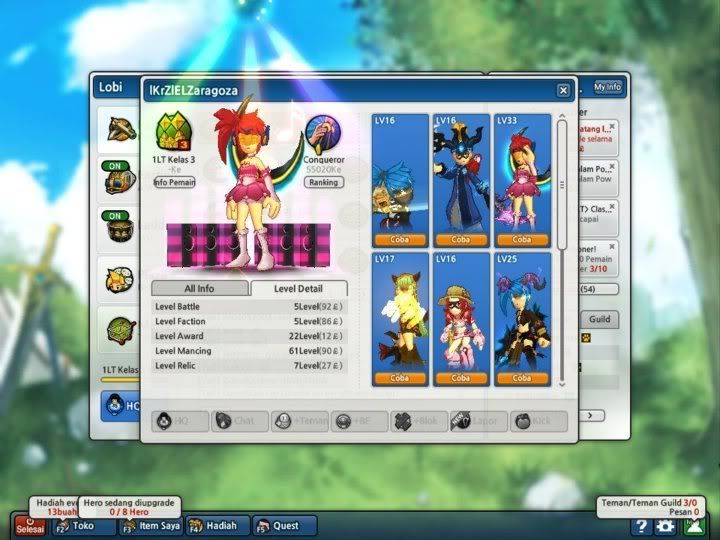The width and height of the screenshot is (720, 540).
Task: Open Hadiah gifts from bottom bar
Action: [x=218, y=526]
